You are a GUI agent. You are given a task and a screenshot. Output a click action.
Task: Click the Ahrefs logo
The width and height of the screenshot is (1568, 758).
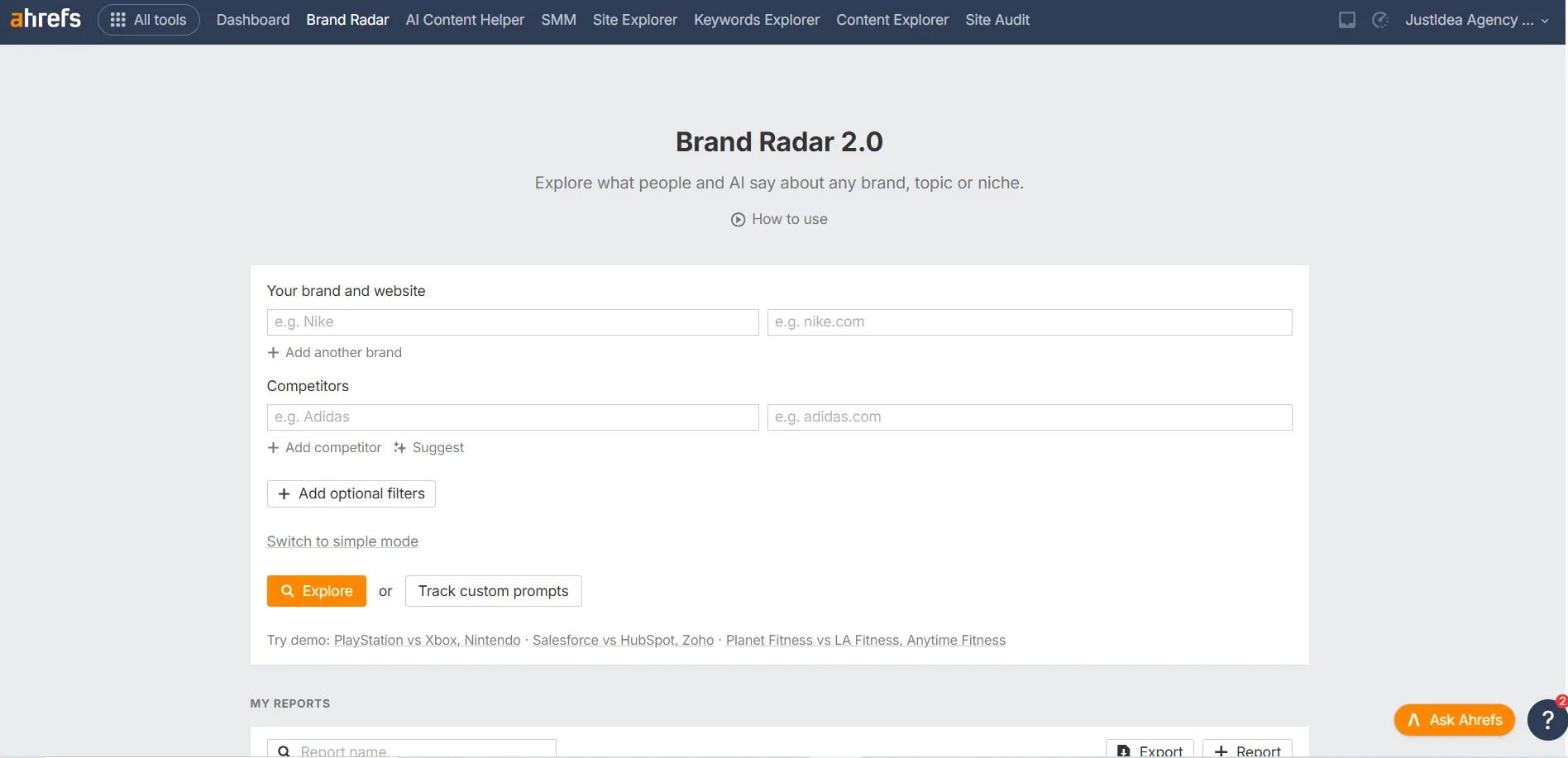[x=45, y=18]
